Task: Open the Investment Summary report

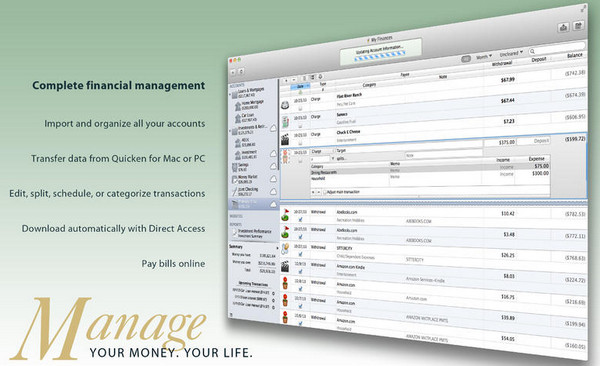Action: [250, 236]
